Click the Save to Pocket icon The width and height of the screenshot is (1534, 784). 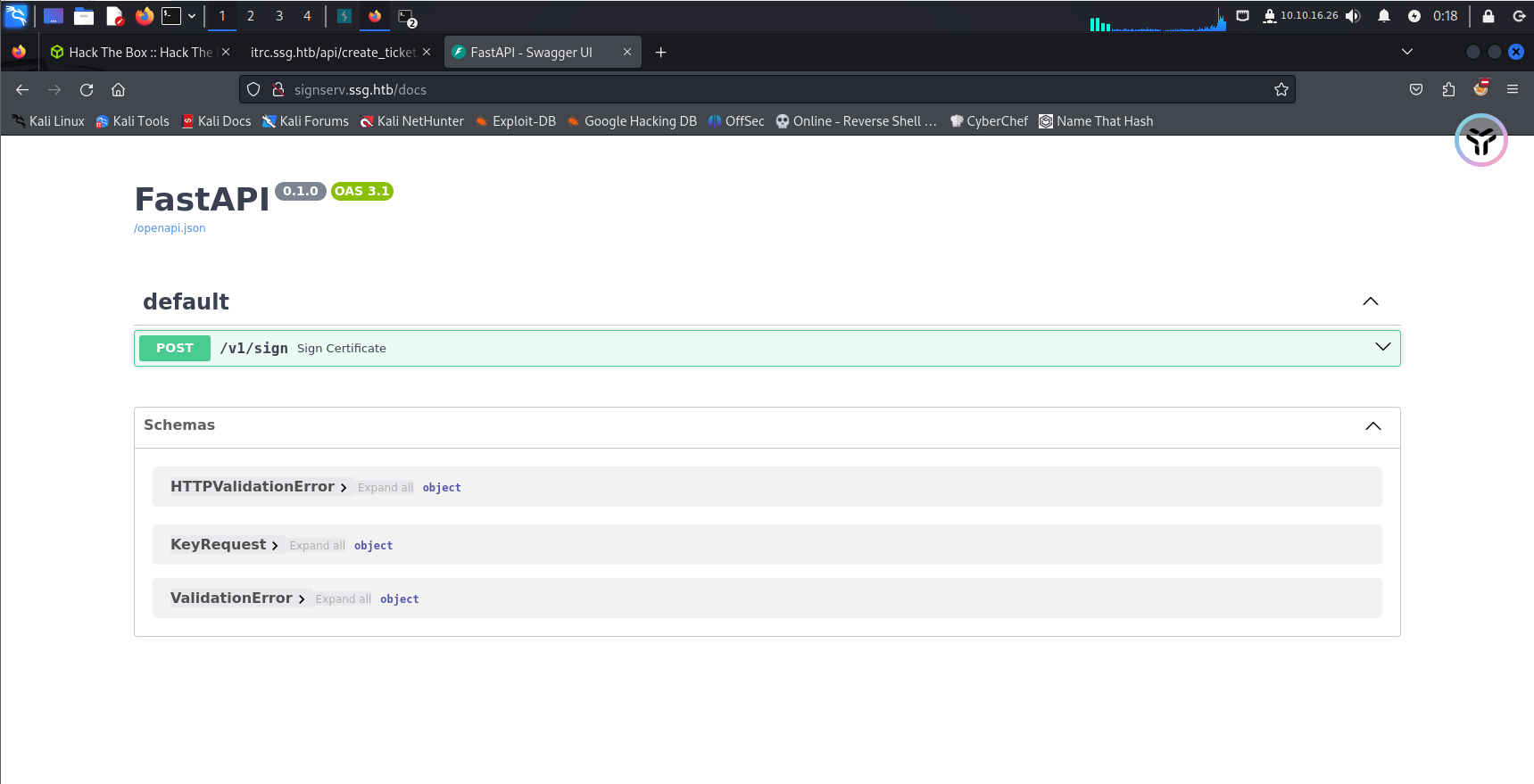(x=1416, y=89)
